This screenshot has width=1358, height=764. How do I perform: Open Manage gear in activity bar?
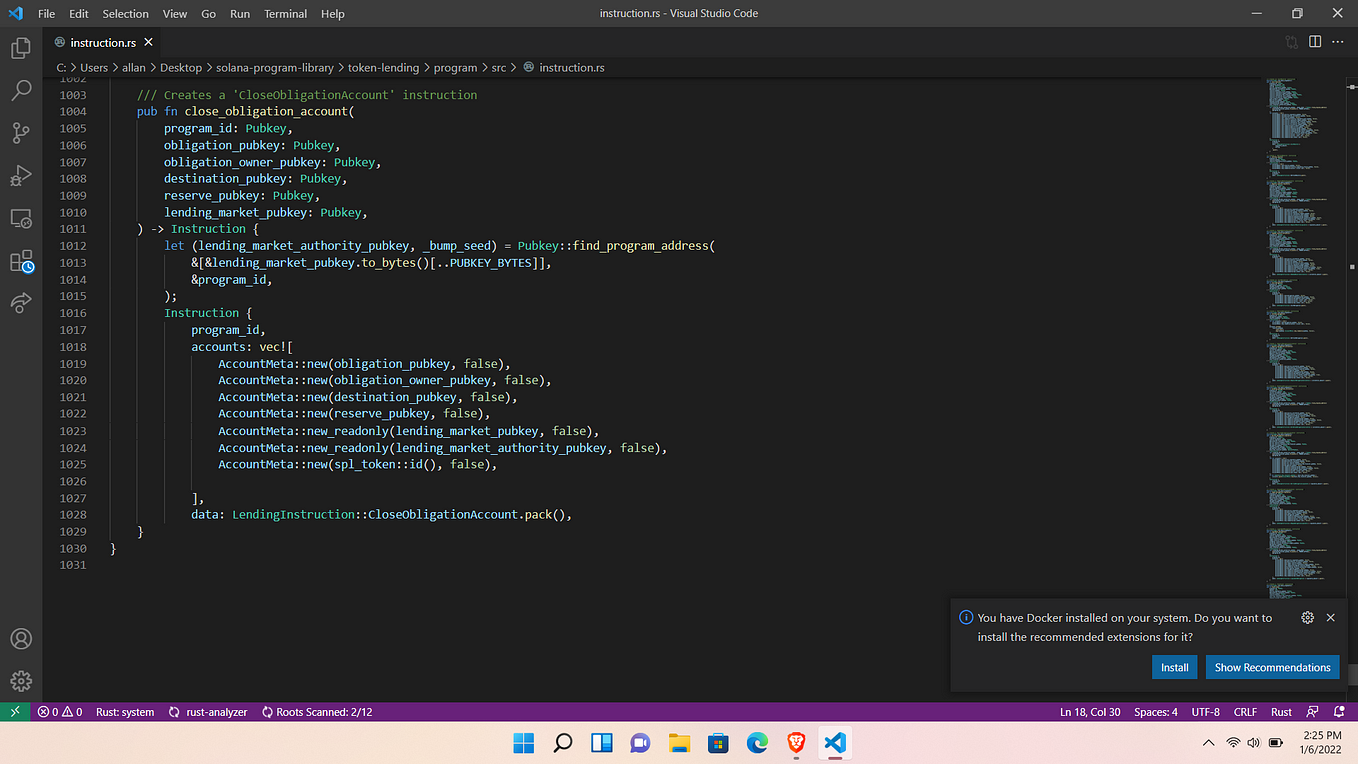pos(21,682)
